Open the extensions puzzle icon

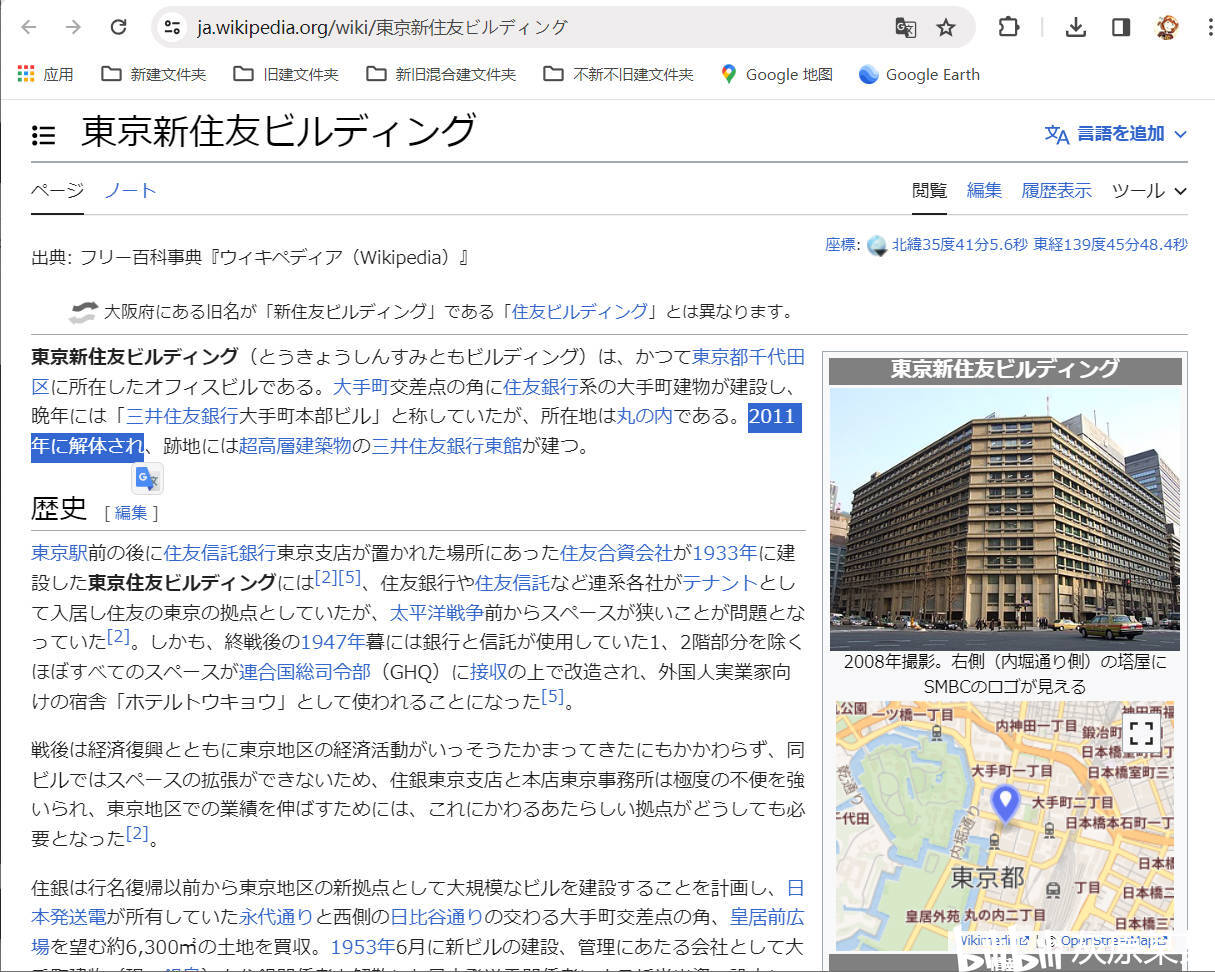[x=1009, y=27]
